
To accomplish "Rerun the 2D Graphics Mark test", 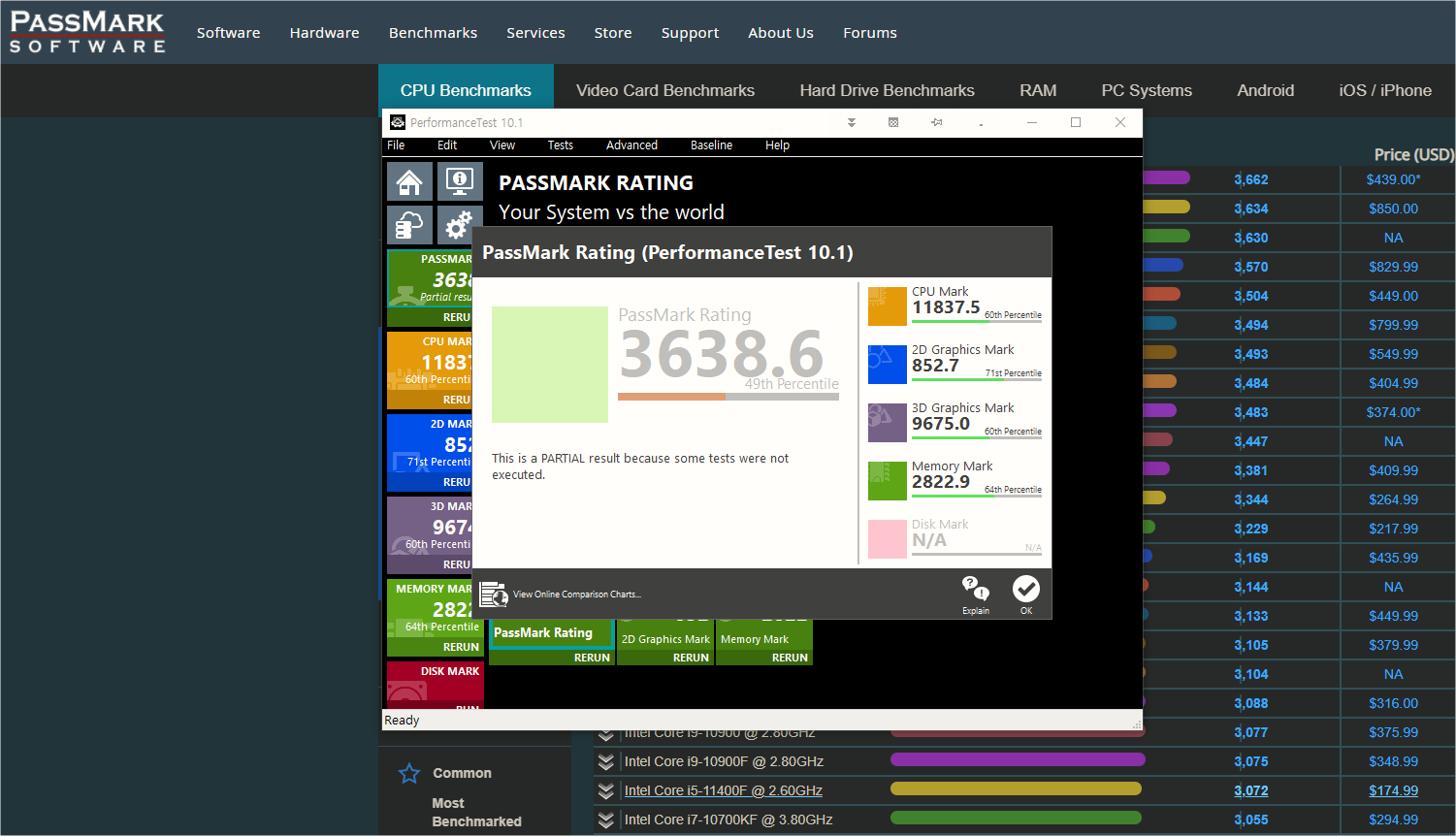I will [x=691, y=658].
